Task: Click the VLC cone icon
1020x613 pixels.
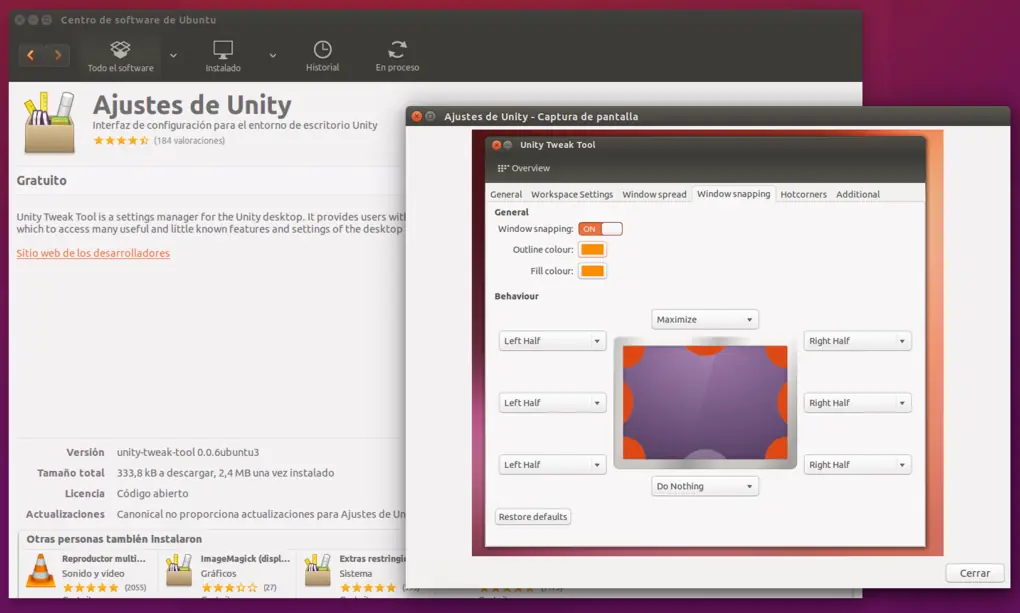Action: pos(40,570)
